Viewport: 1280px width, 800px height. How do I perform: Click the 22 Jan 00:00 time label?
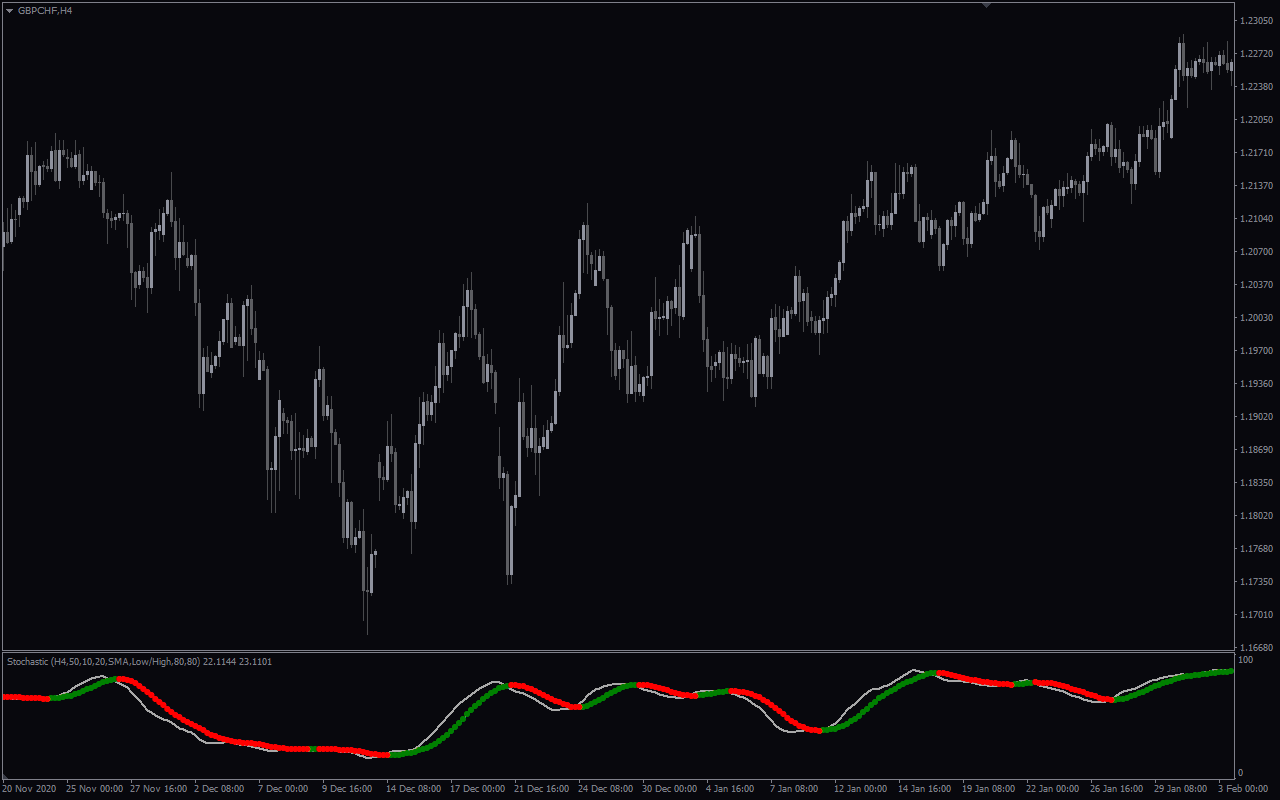[x=1054, y=789]
